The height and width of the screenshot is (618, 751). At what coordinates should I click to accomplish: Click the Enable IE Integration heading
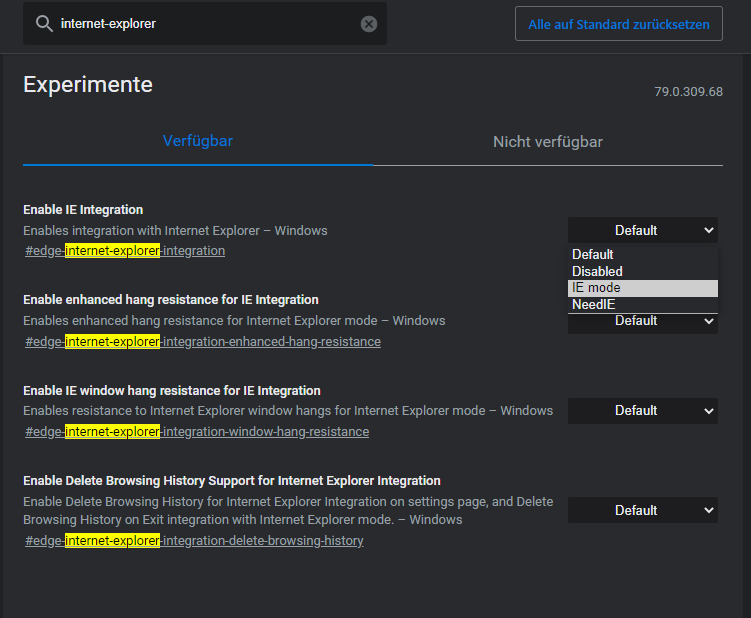(x=83, y=210)
